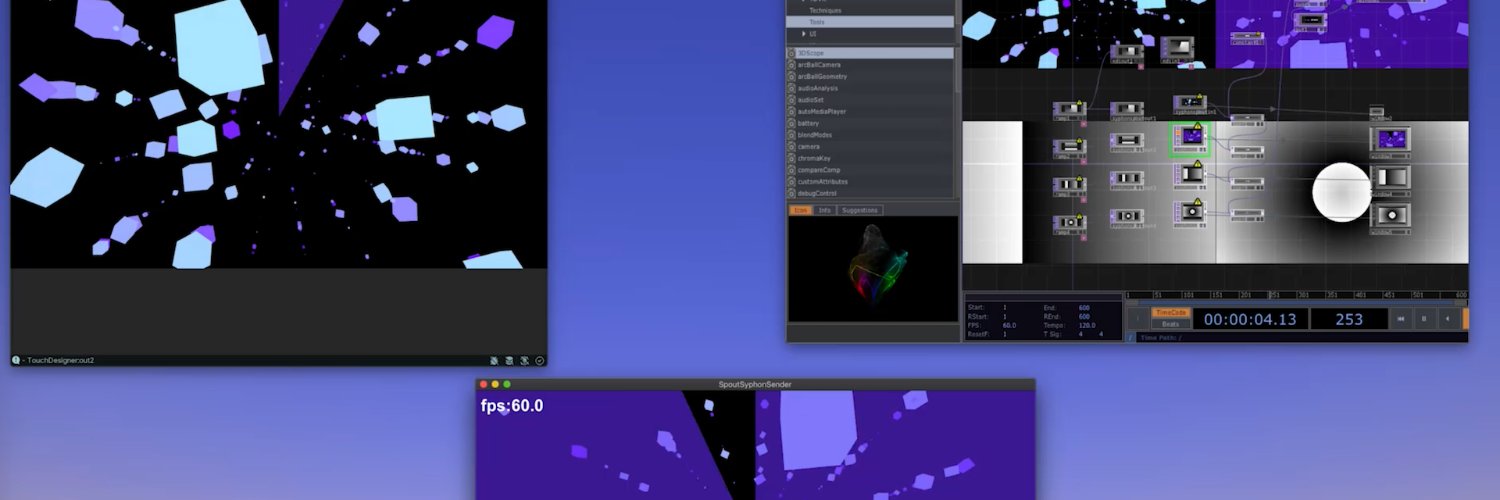1500x500 pixels.
Task: Select customAttributes in the palette list
Action: [x=869, y=182]
